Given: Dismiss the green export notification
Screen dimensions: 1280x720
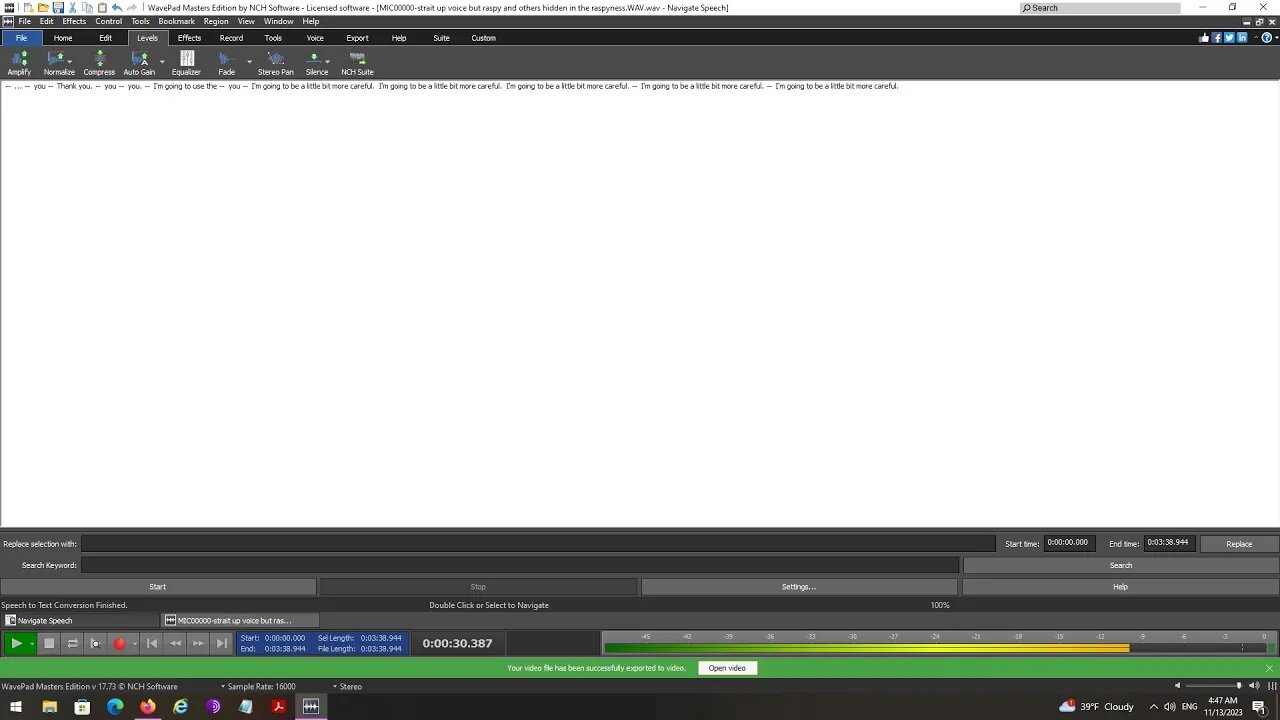Looking at the screenshot, I should point(1269,668).
